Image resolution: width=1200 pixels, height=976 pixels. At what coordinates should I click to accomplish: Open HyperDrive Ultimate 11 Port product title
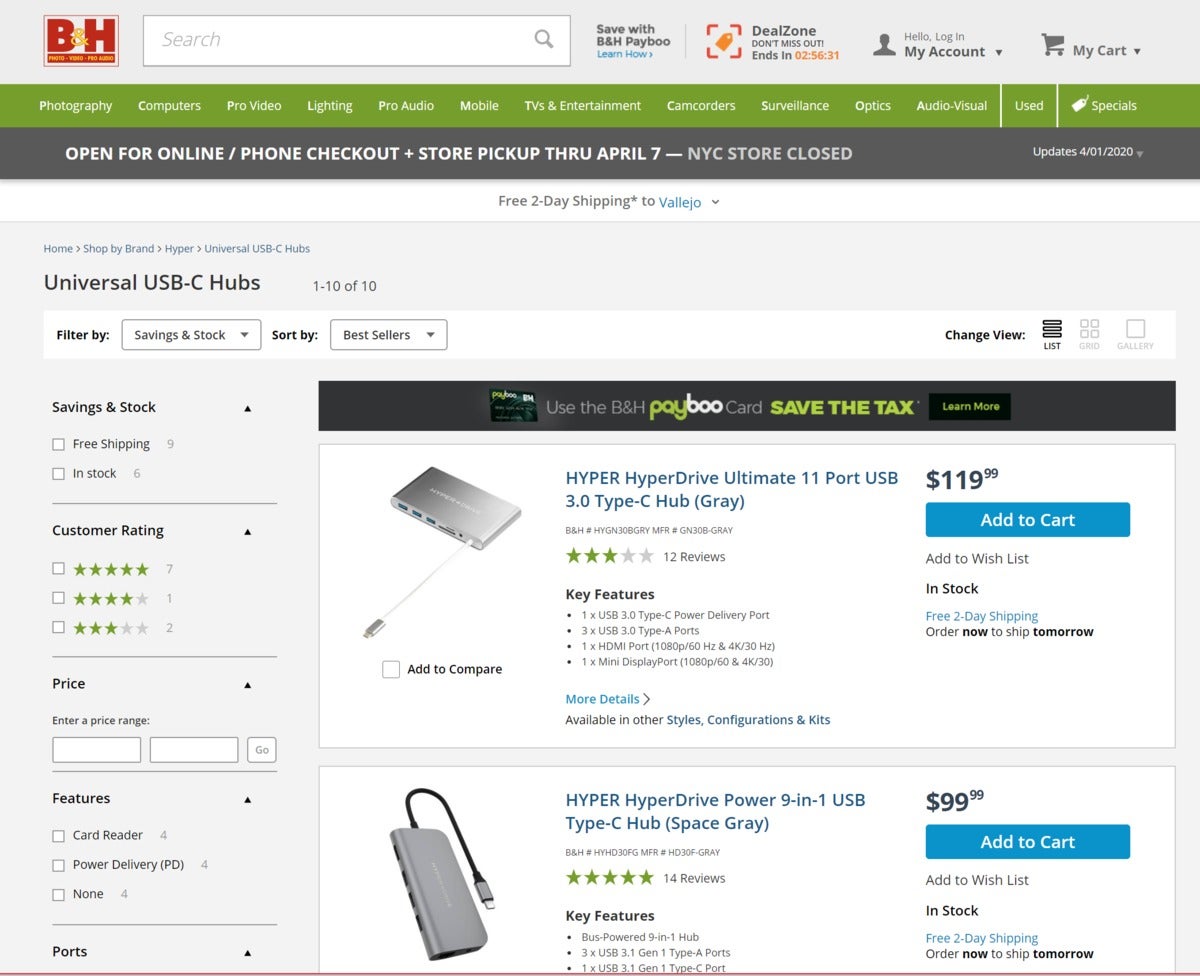732,489
